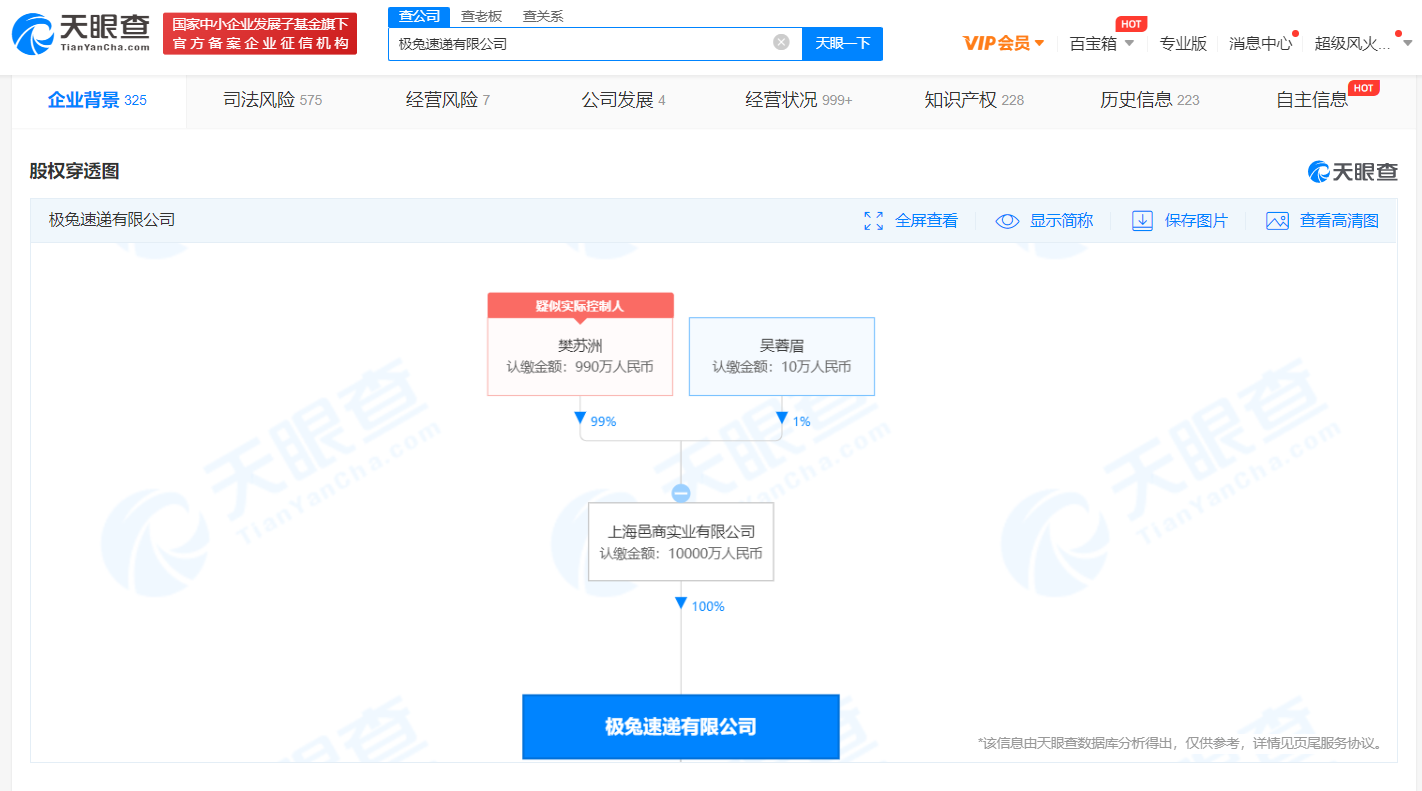
Task: Open the 专业版 link
Action: pos(1184,44)
